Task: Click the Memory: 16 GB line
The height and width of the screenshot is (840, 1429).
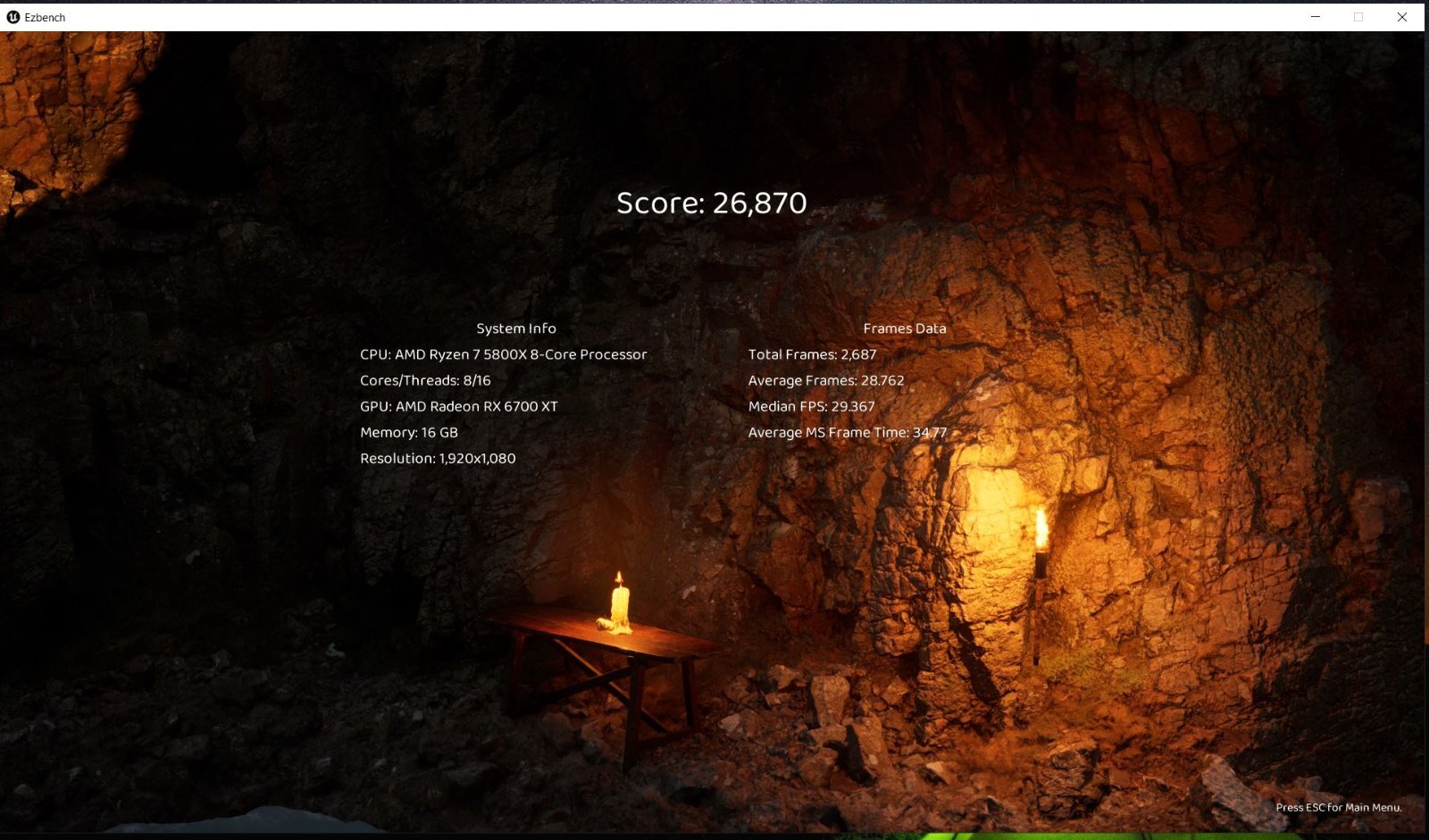Action: pos(409,432)
